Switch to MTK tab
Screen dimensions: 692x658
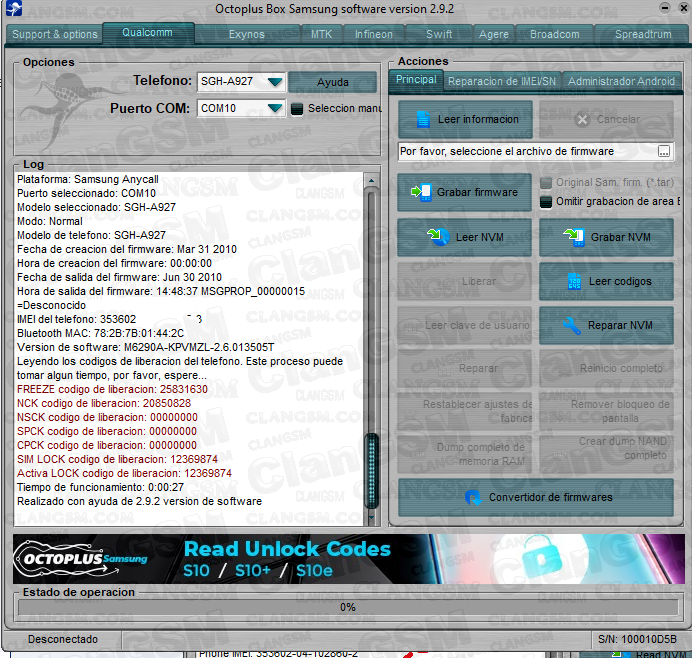click(x=321, y=34)
